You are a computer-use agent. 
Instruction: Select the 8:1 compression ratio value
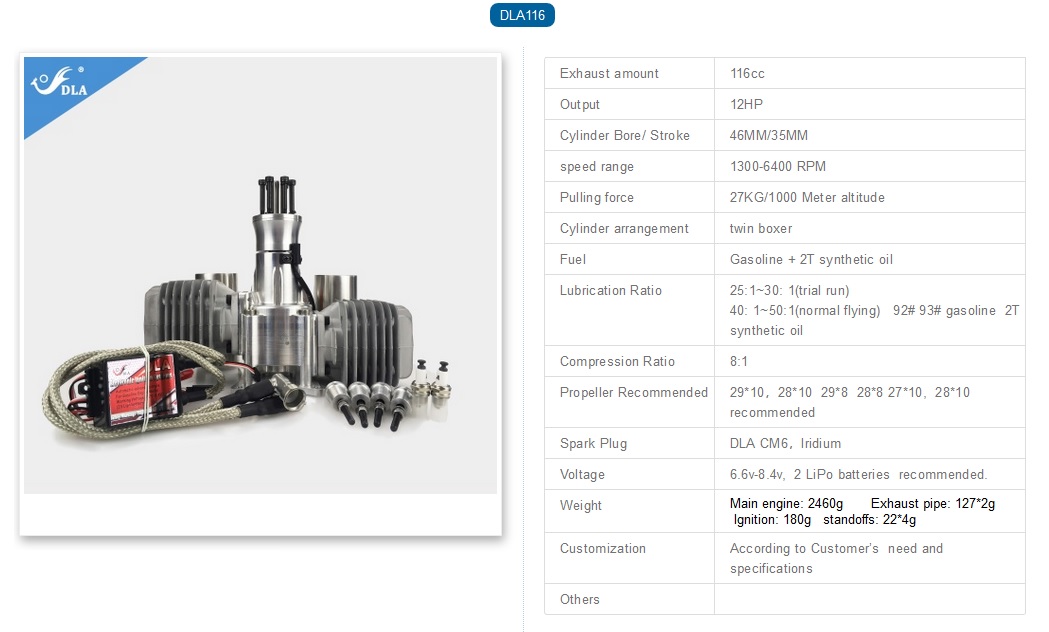[740, 362]
